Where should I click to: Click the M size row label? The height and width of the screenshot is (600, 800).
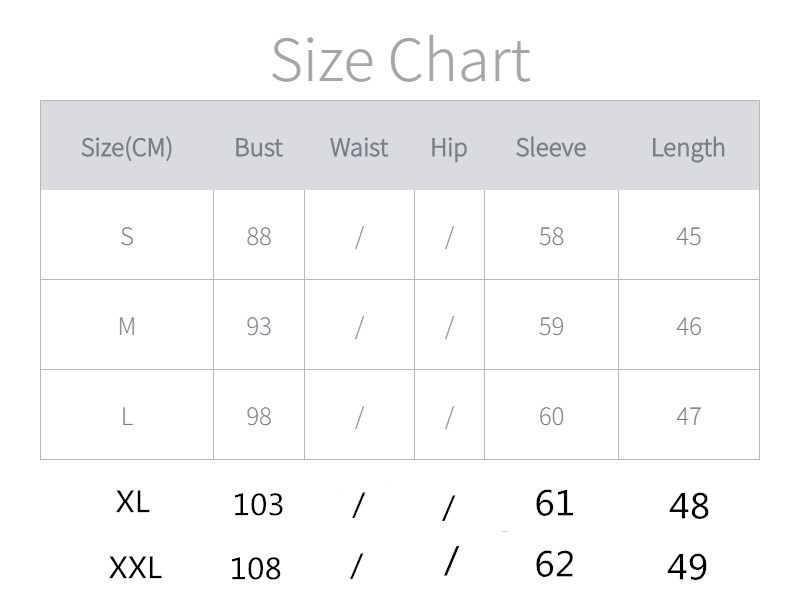tap(127, 326)
